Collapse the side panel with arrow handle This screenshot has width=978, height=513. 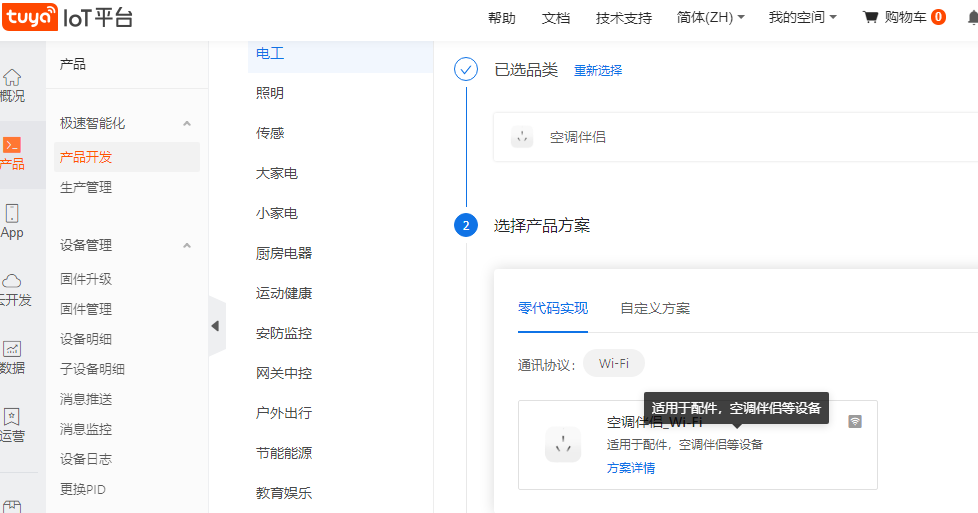click(216, 326)
